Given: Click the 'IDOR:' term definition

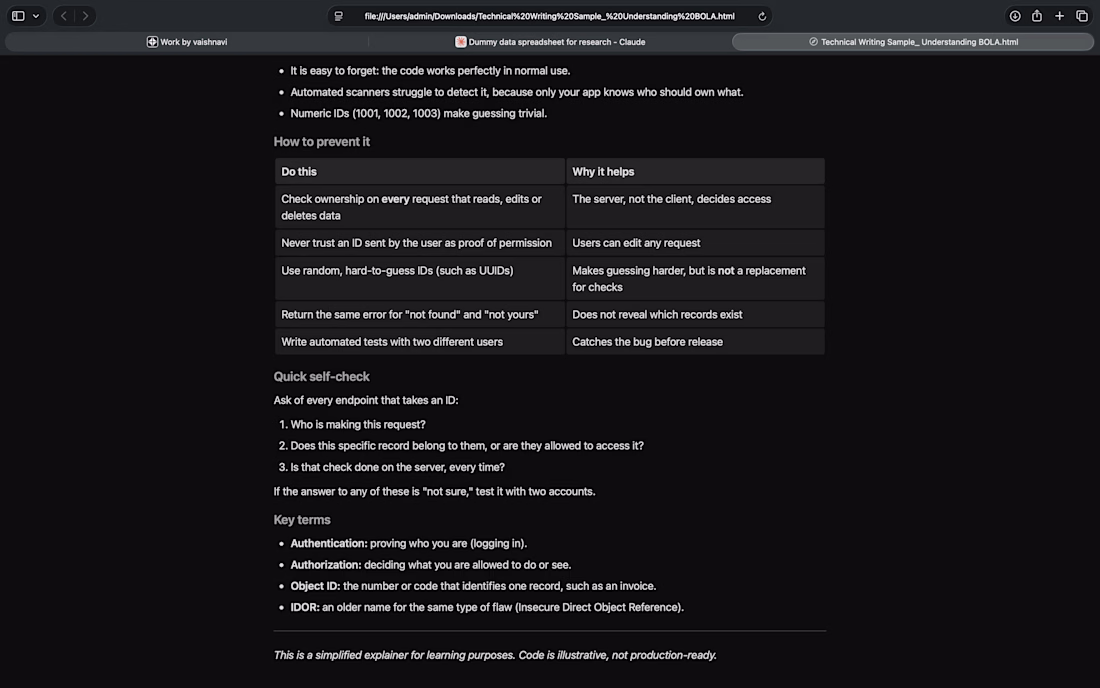Looking at the screenshot, I should coord(487,607).
